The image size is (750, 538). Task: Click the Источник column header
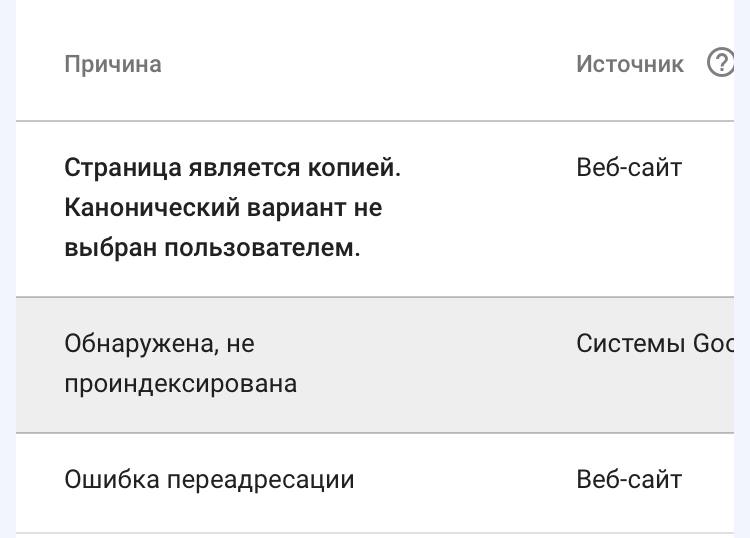[x=630, y=64]
